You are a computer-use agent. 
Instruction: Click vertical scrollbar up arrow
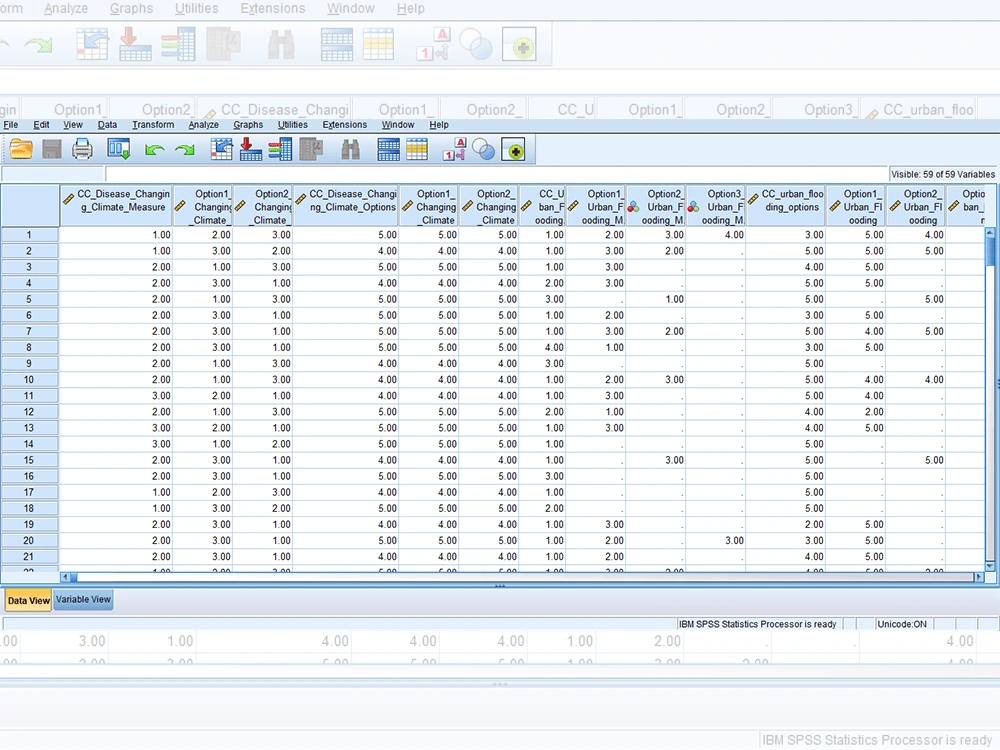coord(990,232)
